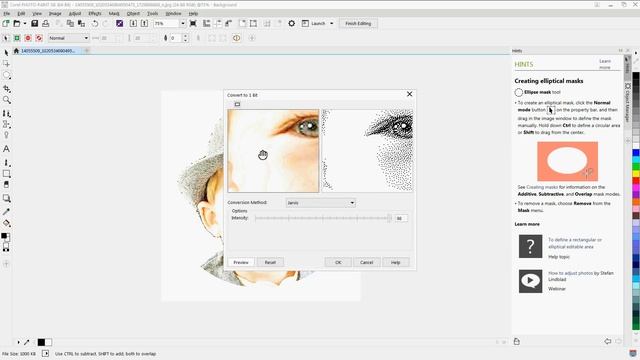
Task: Select the Fill bucket tool
Action: point(6,223)
